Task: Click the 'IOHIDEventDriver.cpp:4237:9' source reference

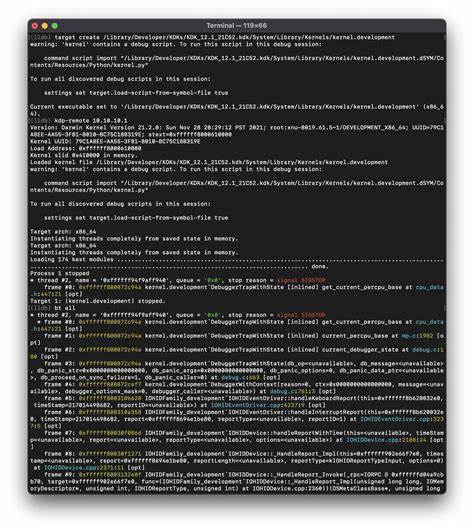Action: point(258,405)
